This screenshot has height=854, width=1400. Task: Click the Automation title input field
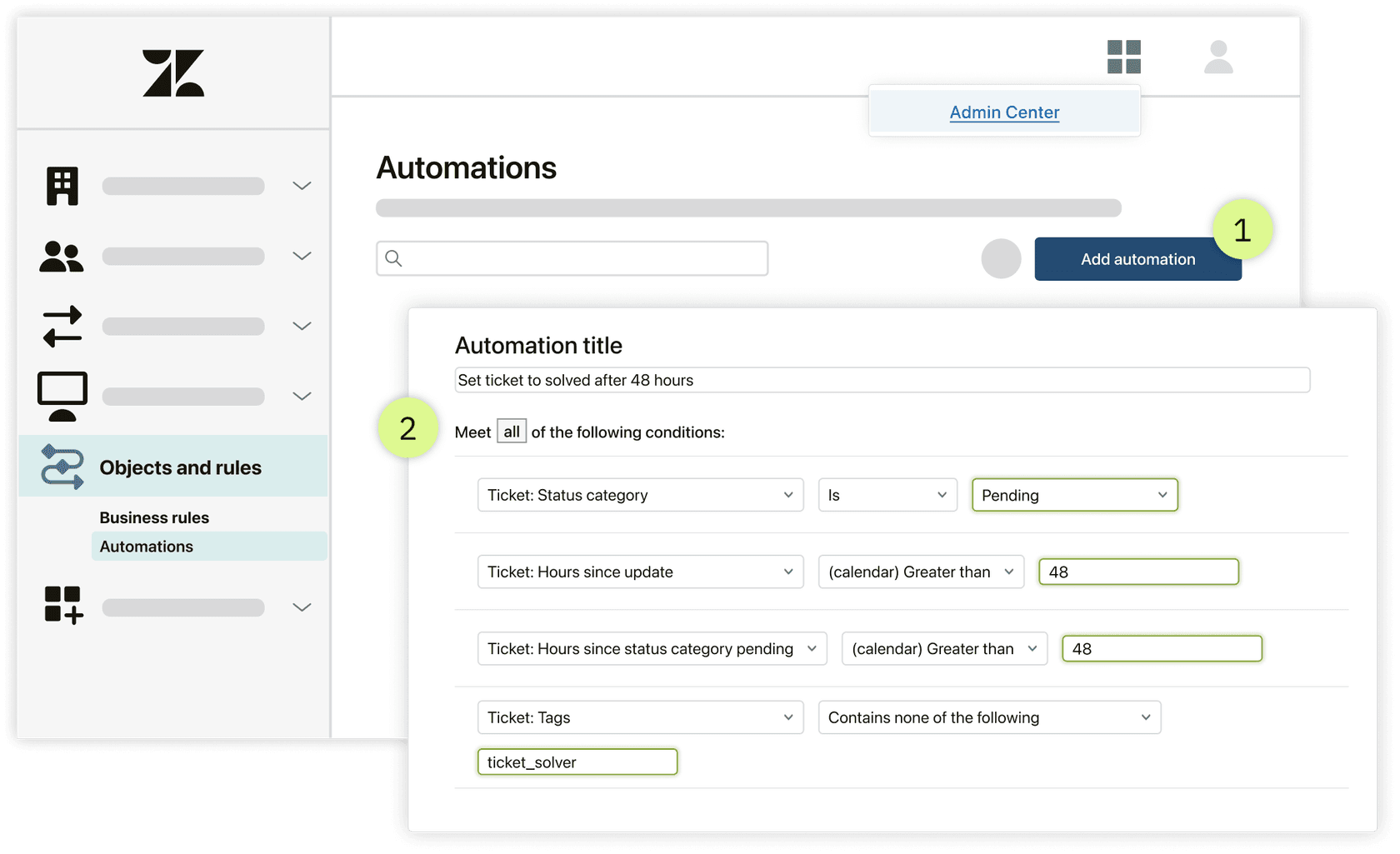click(x=881, y=380)
